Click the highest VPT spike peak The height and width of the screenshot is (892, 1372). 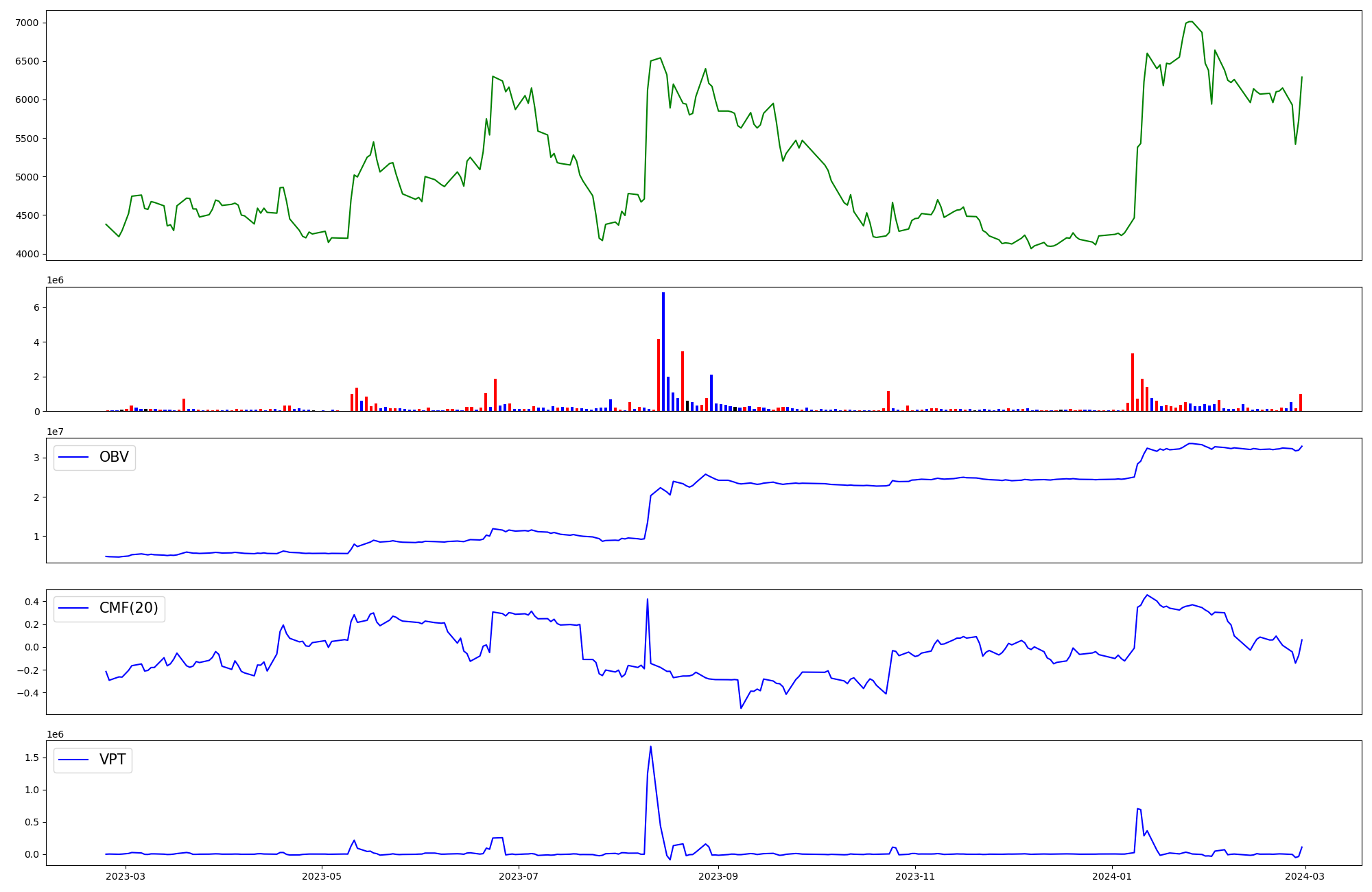point(650,747)
